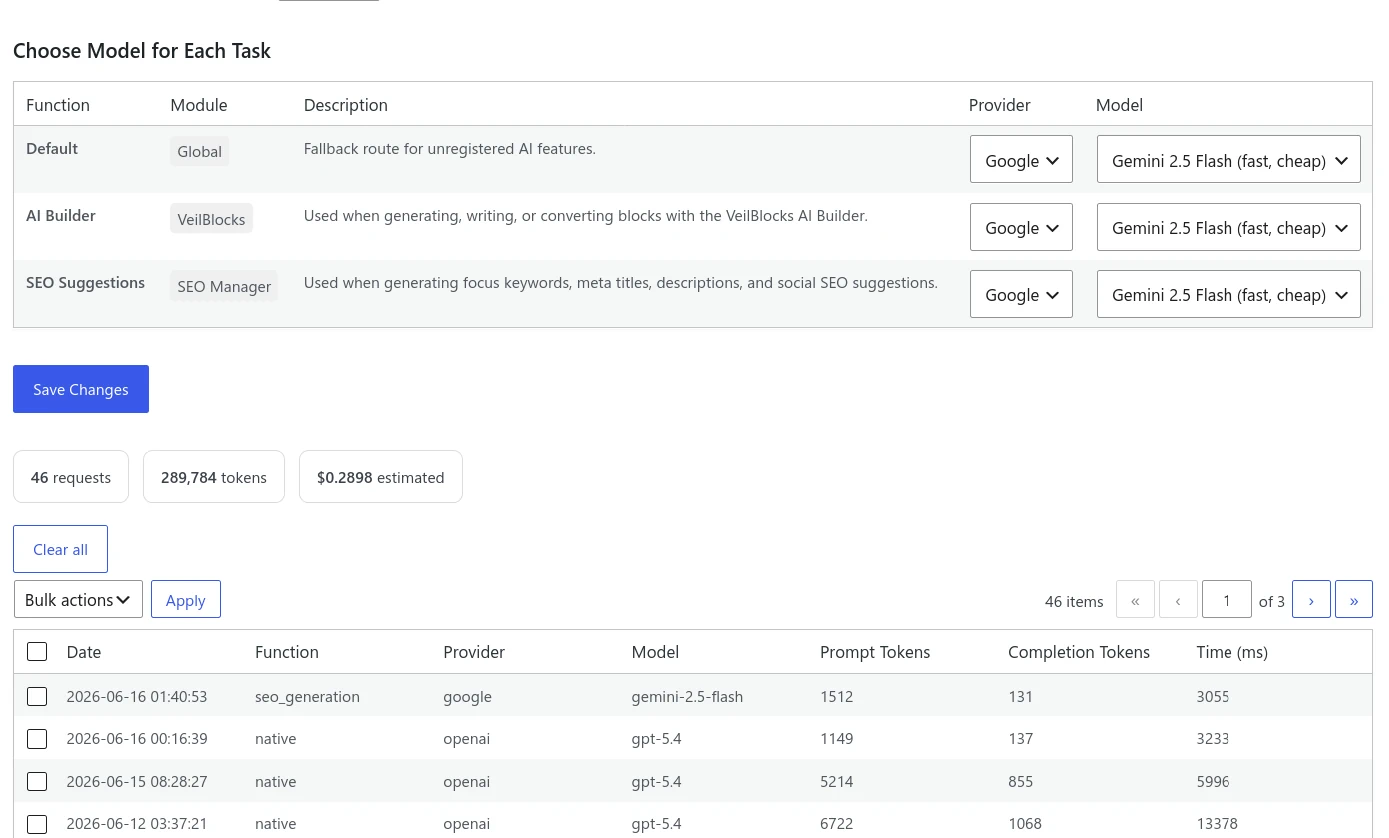Image resolution: width=1389 pixels, height=838 pixels.
Task: Check the 2026-06-15 08:28:27 log entry
Action: click(37, 781)
